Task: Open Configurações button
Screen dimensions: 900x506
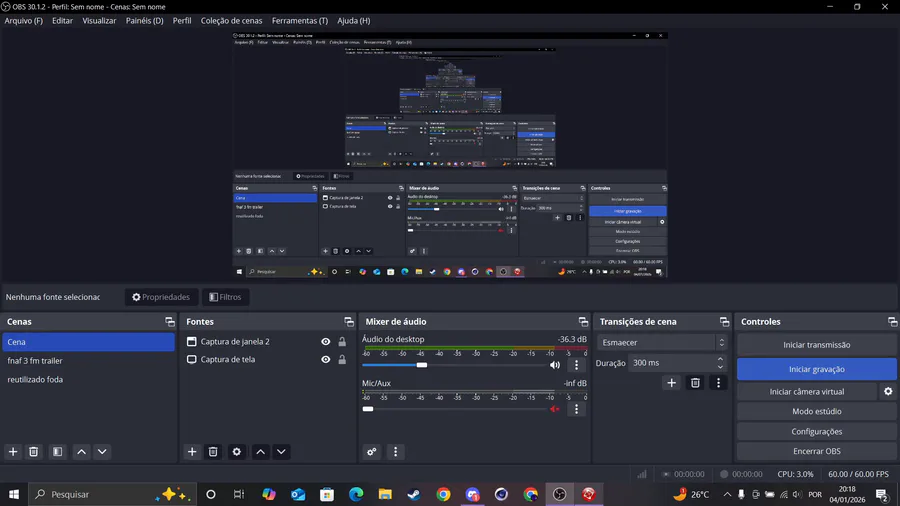Action: click(x=816, y=431)
